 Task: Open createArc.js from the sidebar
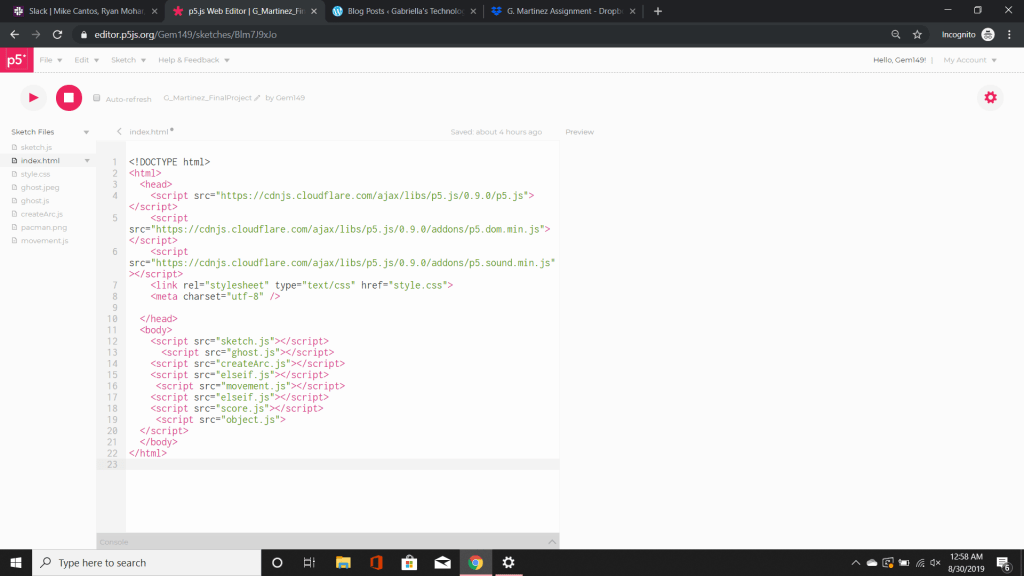(x=41, y=214)
